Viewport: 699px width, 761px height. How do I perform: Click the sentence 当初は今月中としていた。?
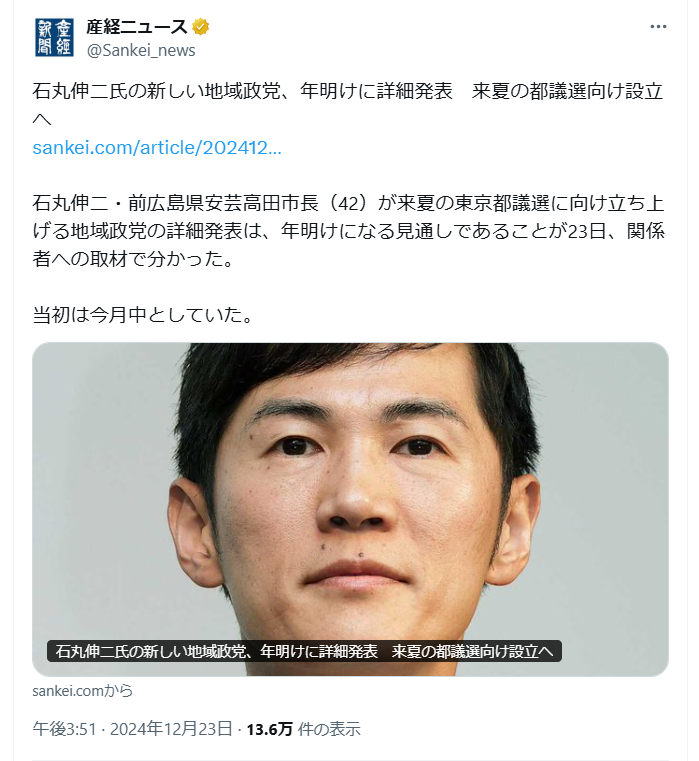(143, 315)
